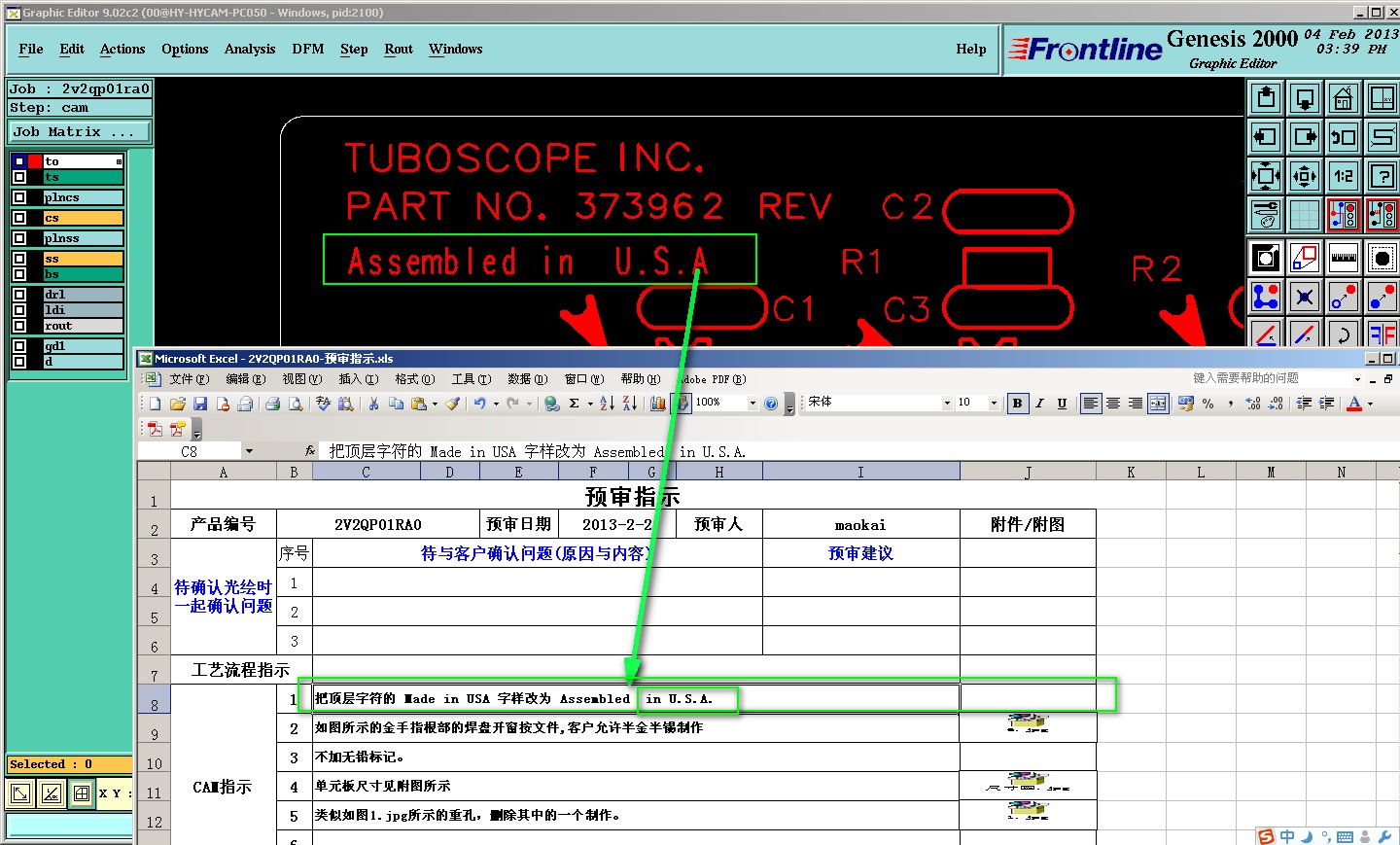Open the help question box dropdown arrow
The width and height of the screenshot is (1400, 845).
pyautogui.click(x=1358, y=379)
